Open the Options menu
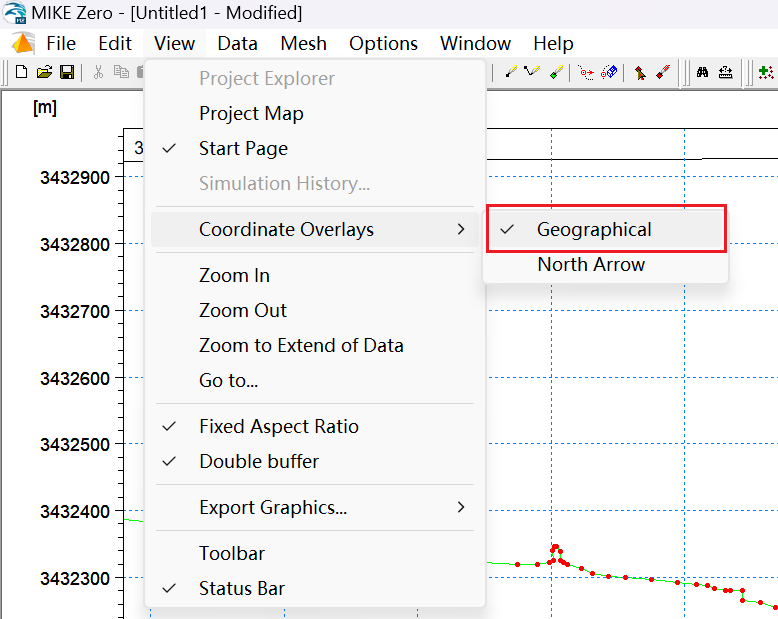 pyautogui.click(x=383, y=44)
